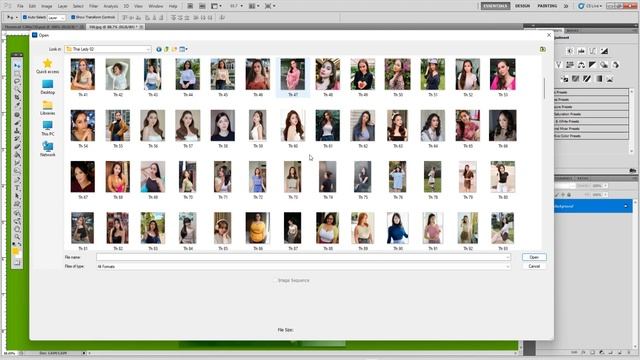Select the Horizontal Type tool in toolbox

point(17,188)
